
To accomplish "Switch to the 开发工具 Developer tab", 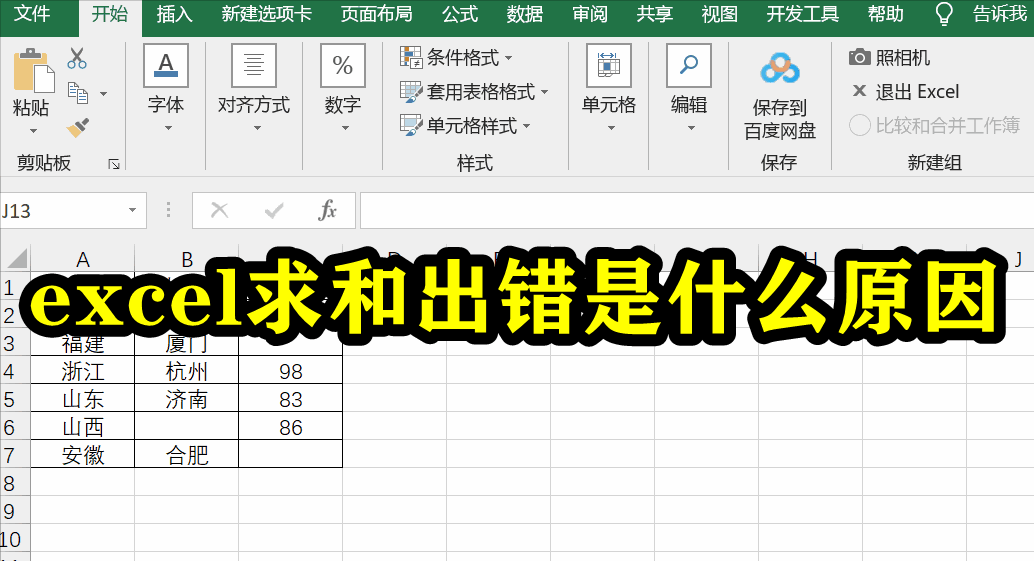I will click(x=803, y=14).
